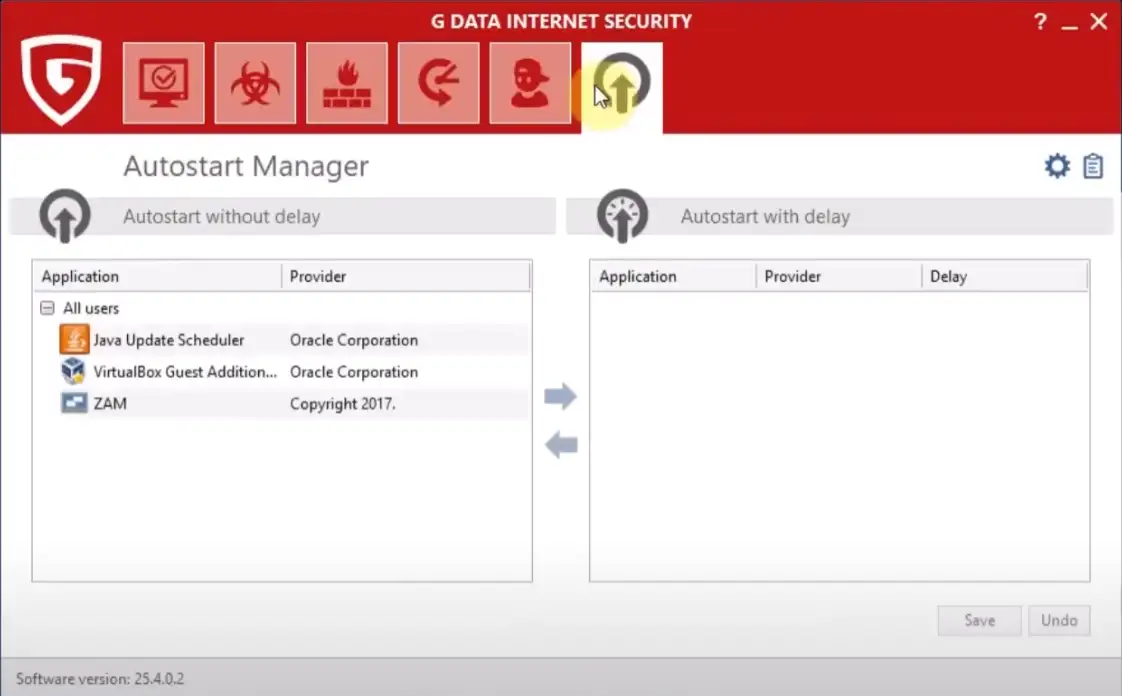Open settings with the gear icon

point(1057,166)
